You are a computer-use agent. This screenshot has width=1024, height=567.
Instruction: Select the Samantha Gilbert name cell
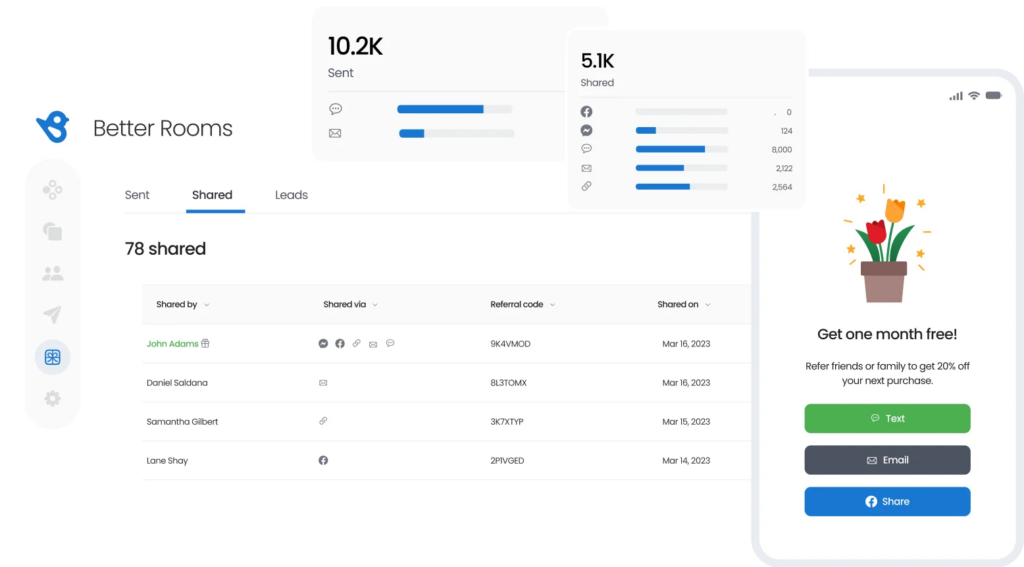[182, 421]
